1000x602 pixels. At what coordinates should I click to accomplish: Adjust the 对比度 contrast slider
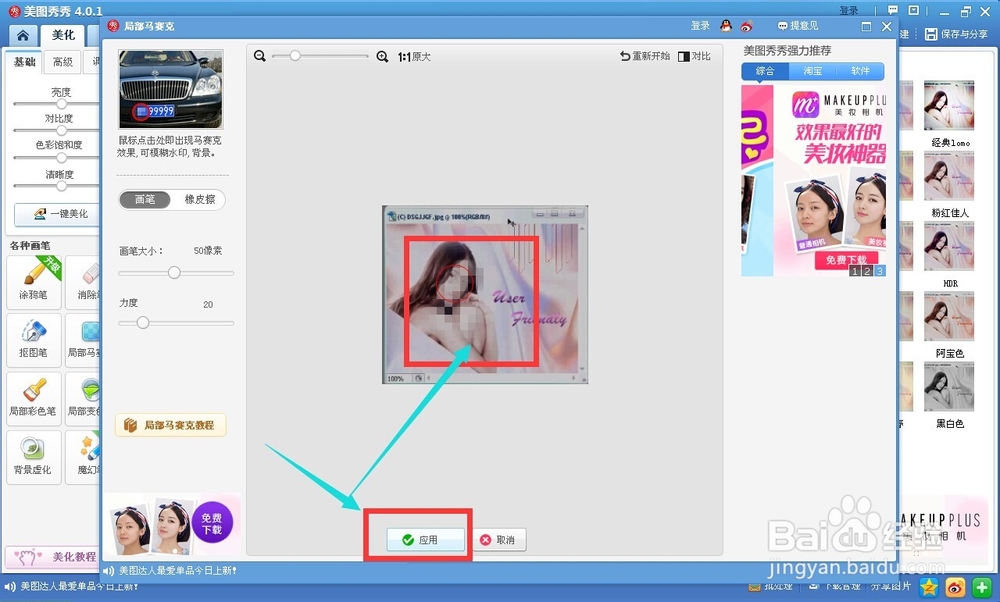tap(61, 130)
